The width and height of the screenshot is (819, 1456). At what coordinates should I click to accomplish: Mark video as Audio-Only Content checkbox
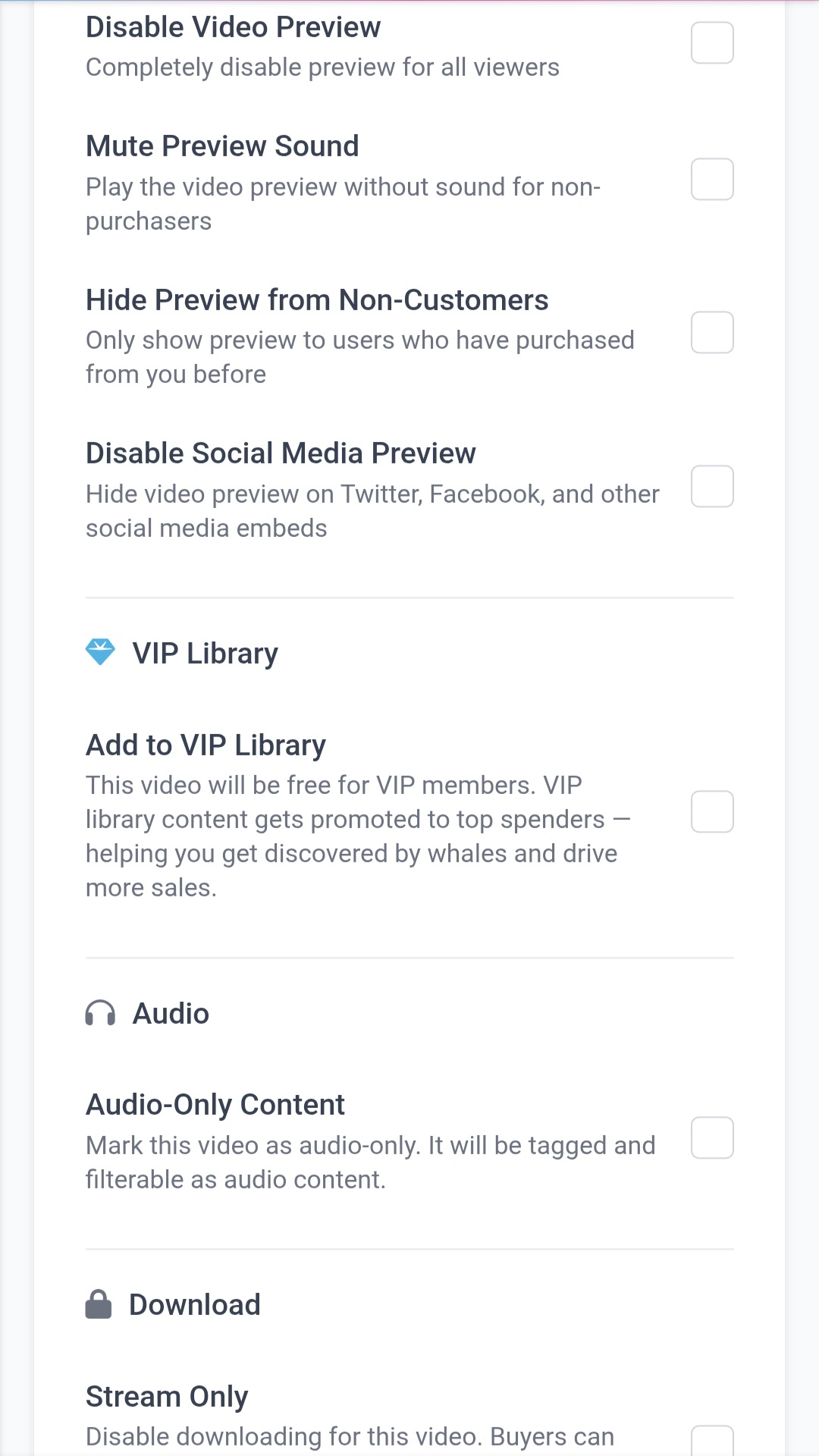coord(712,1137)
